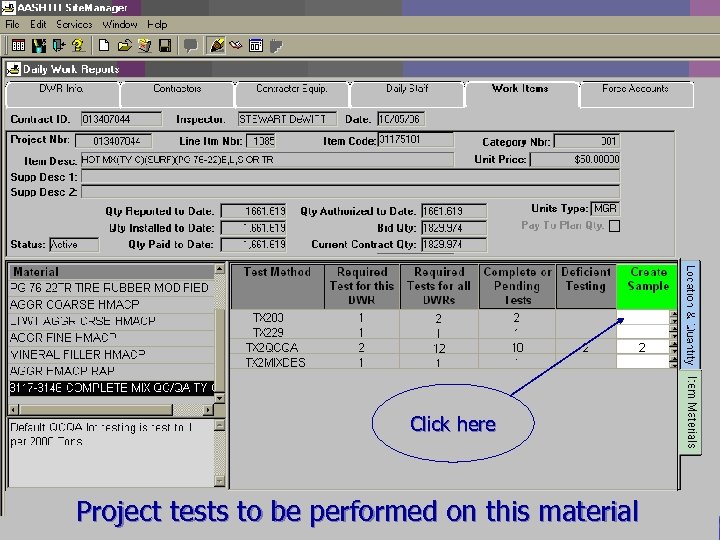Select material MINERAL FILLER HMACP
The image size is (720, 540).
pyautogui.click(x=111, y=354)
